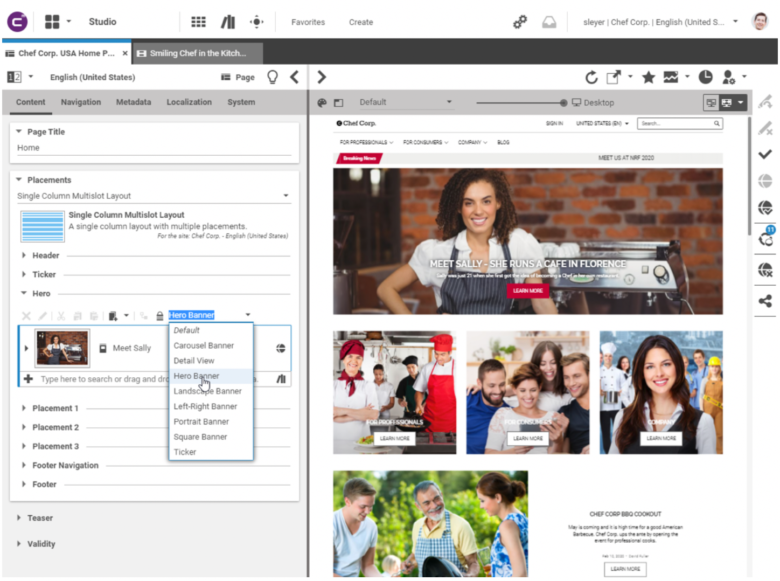
Task: Expand Placement 1
Action: 23,408
